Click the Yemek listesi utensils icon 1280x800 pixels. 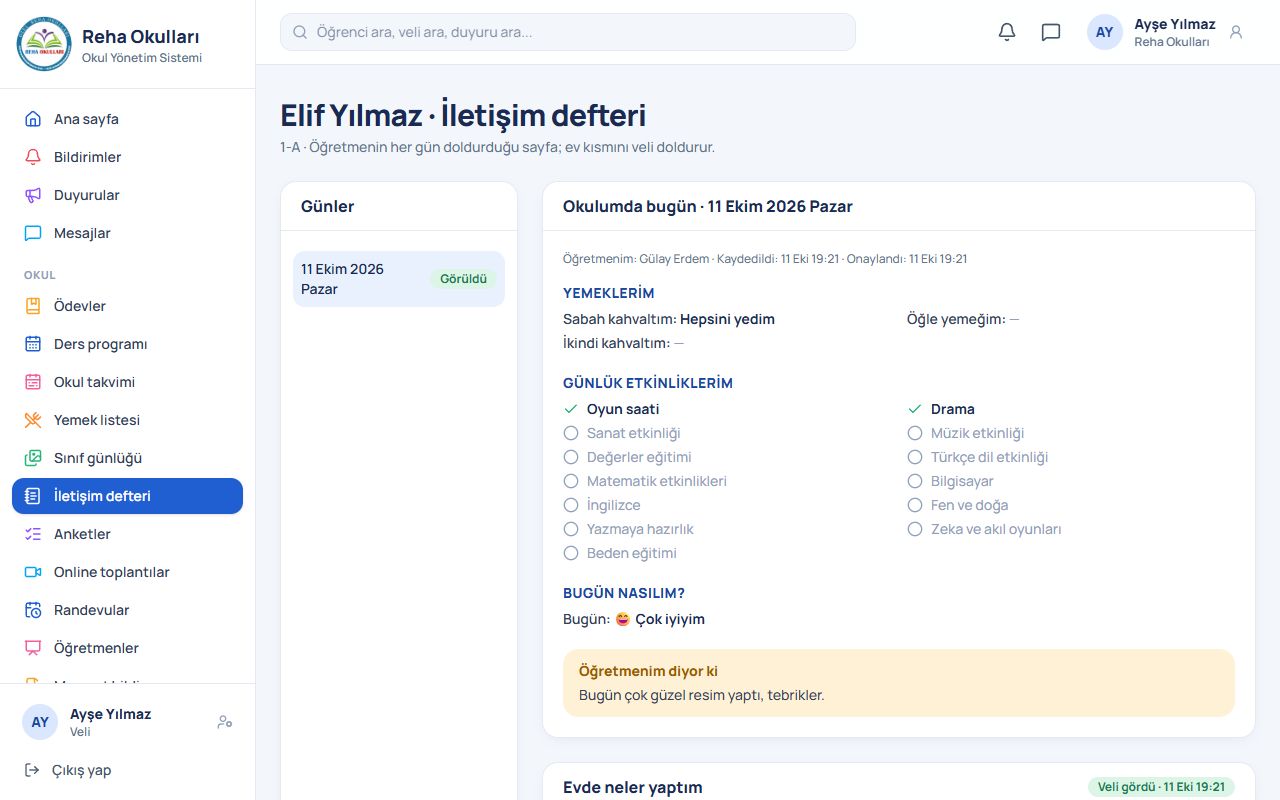(33, 420)
